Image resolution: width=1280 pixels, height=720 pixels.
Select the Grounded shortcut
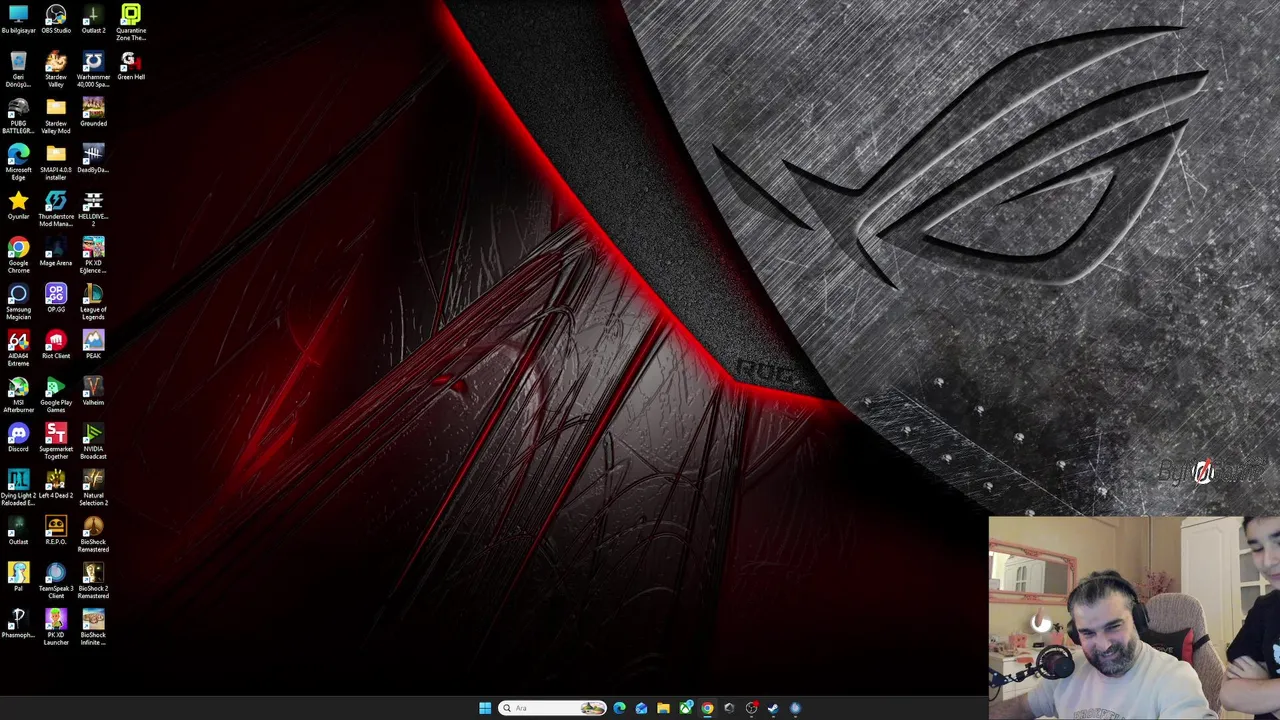[x=93, y=112]
